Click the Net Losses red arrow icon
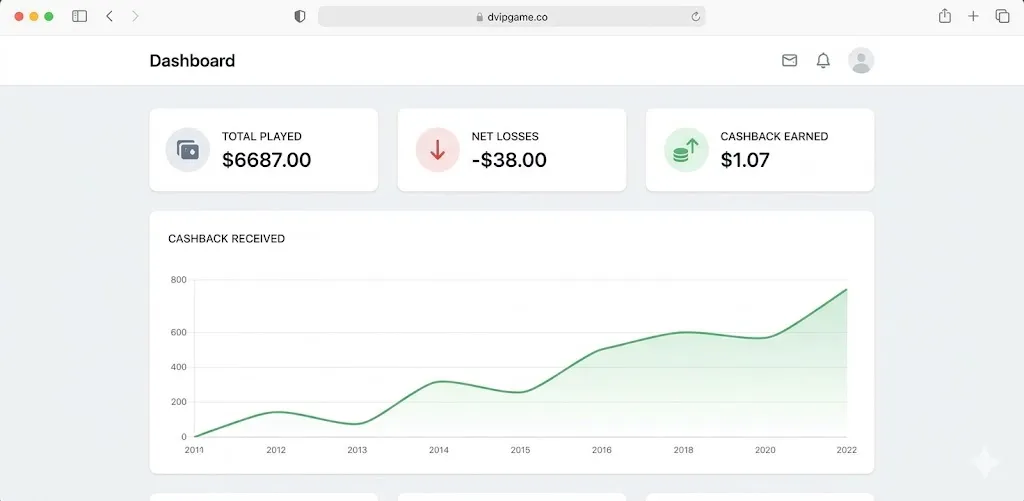Screen dimensions: 1024x501 (x=438, y=150)
